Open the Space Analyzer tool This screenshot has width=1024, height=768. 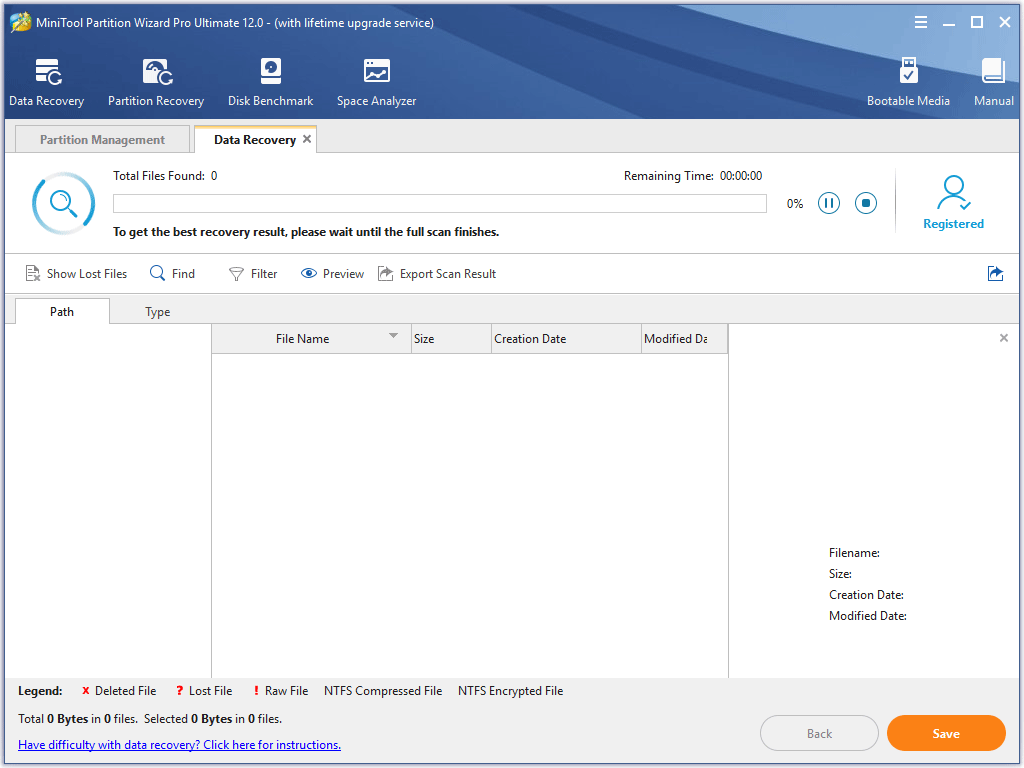[x=376, y=82]
